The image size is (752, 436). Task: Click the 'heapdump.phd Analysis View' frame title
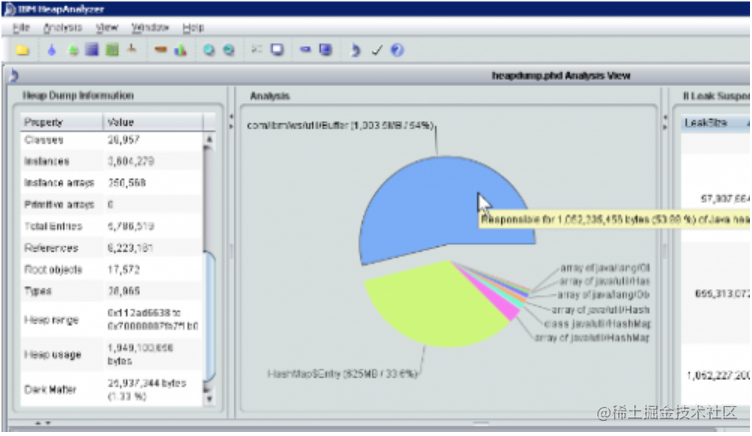tap(561, 76)
